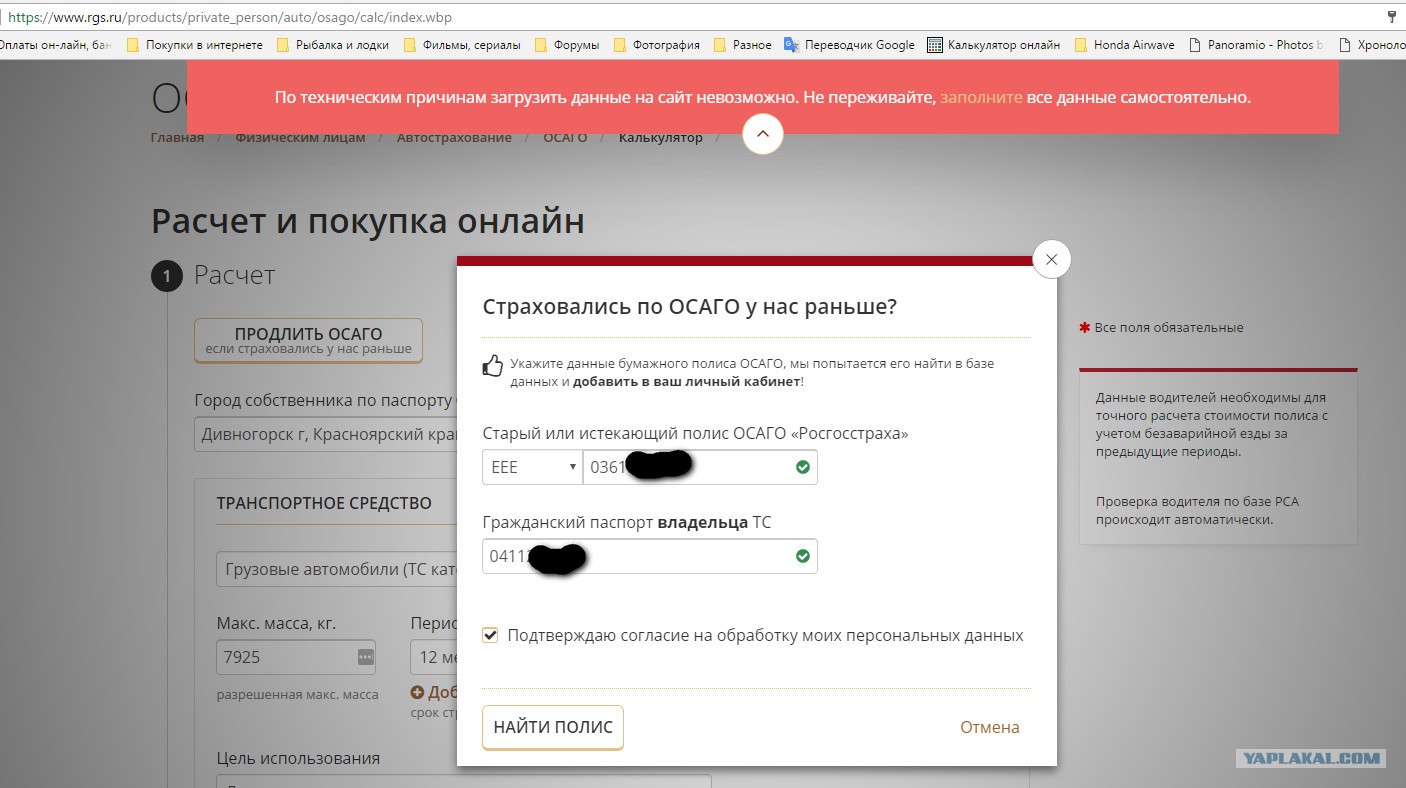Viewport: 1406px width, 788px height.
Task: Click the owner passport number field
Action: 650,556
